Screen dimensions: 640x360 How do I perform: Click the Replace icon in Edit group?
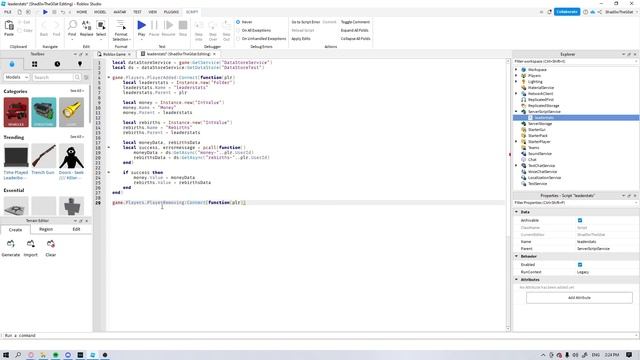click(x=87, y=25)
